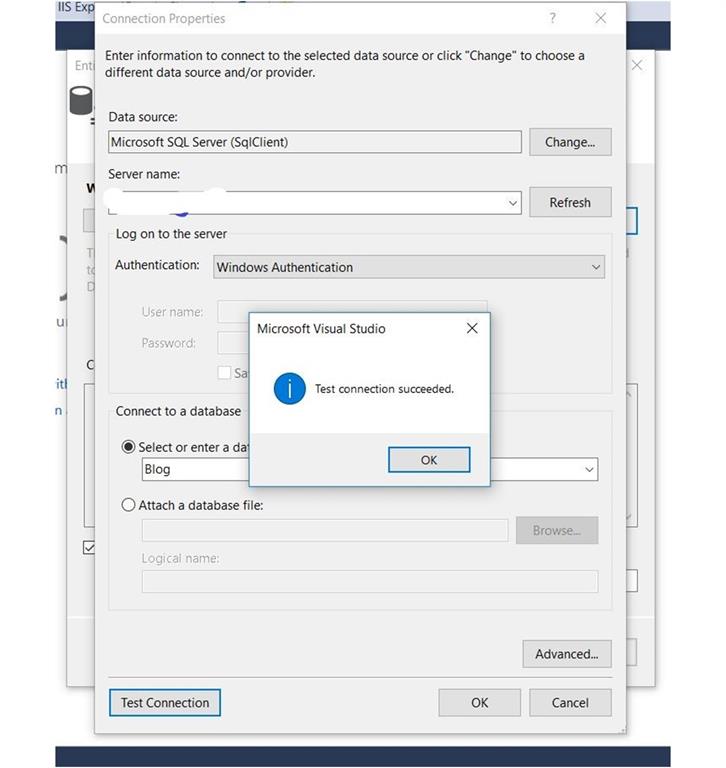Close the Connection Properties dialog

(601, 19)
